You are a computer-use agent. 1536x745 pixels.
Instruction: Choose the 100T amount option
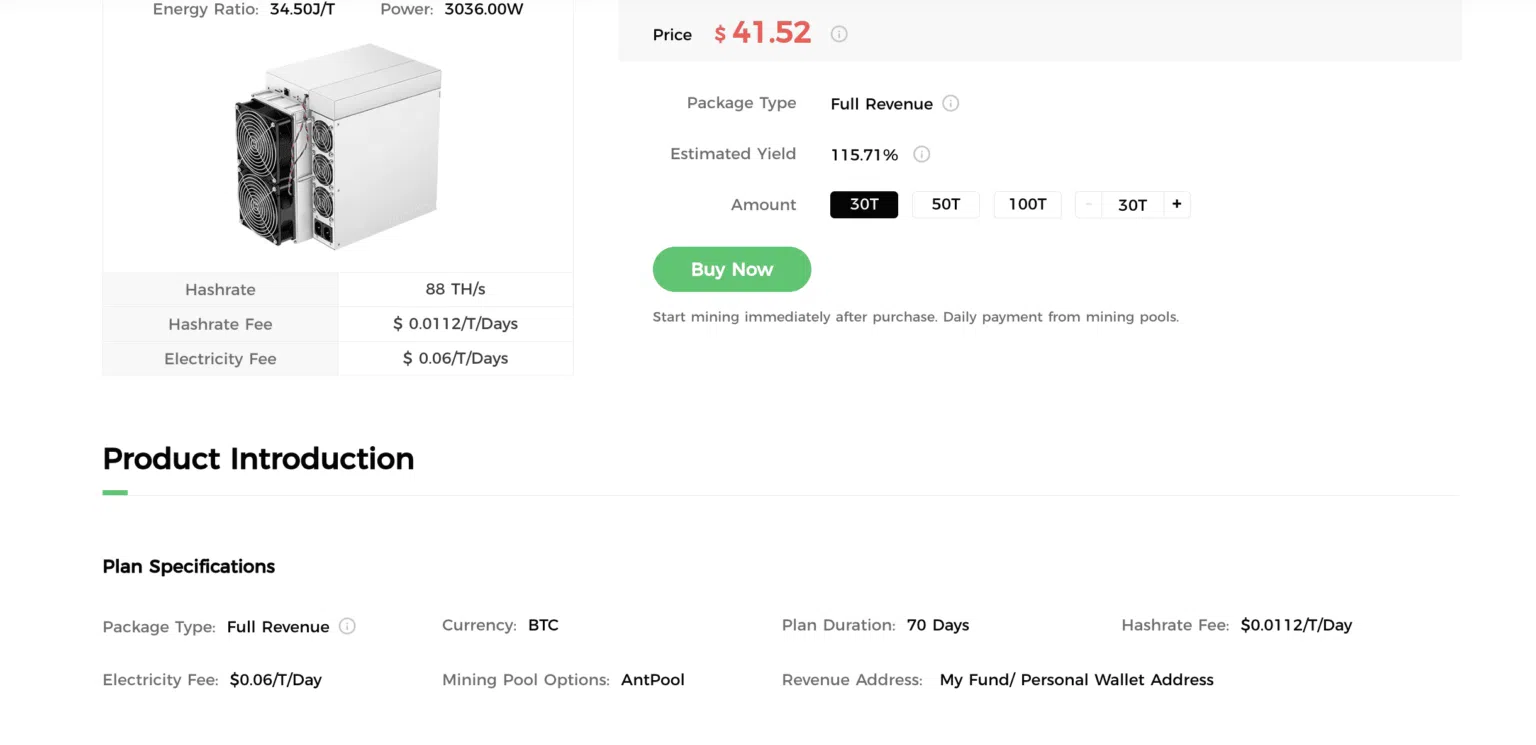[1027, 204]
